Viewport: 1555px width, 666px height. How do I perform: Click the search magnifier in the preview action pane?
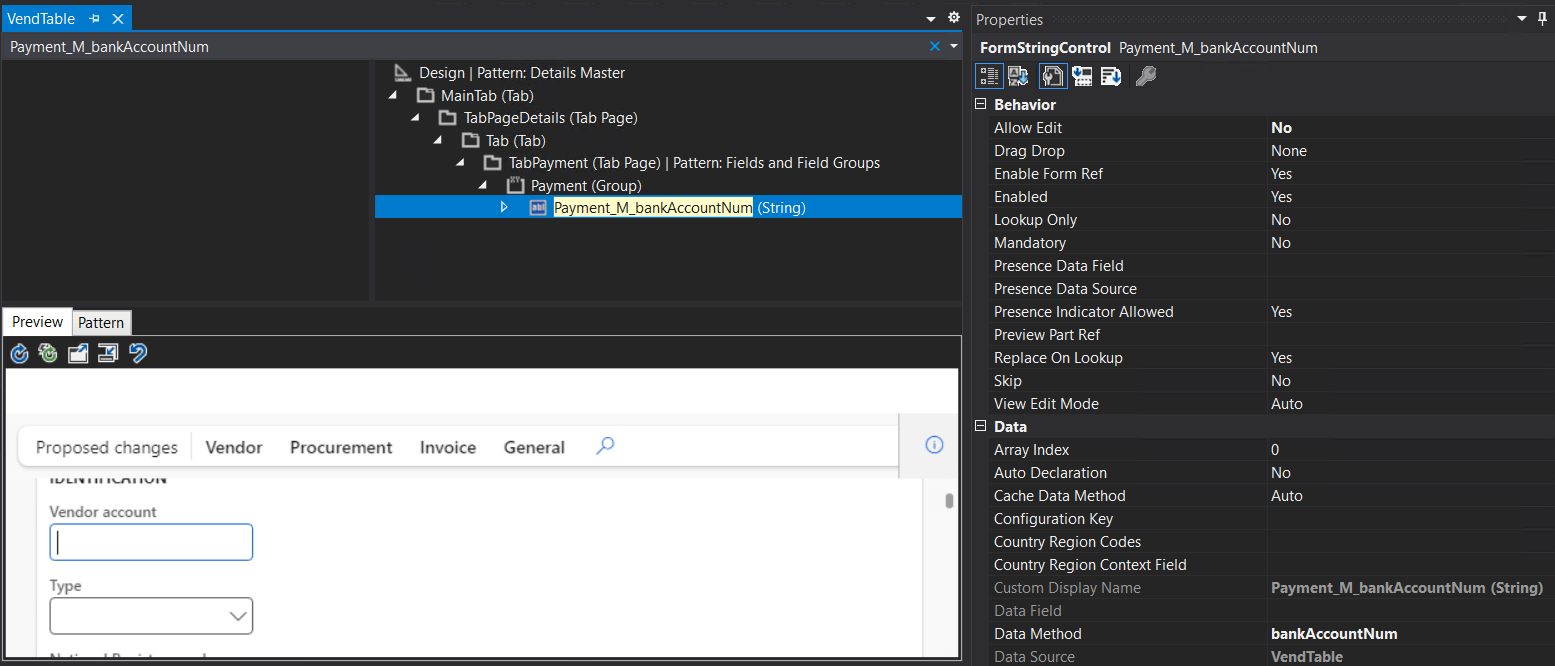(x=605, y=446)
